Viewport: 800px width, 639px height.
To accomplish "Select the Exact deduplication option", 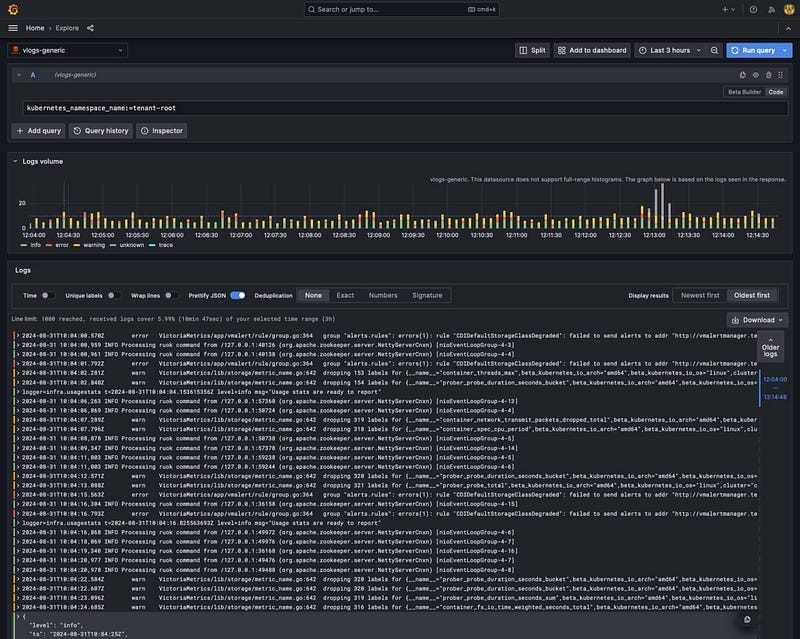I will (345, 295).
